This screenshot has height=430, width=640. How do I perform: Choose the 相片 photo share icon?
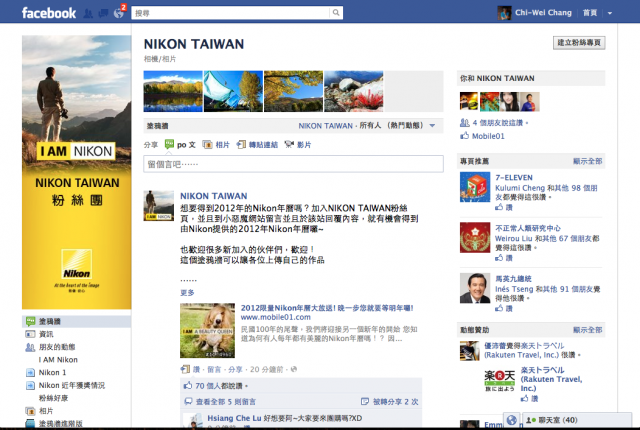207,144
